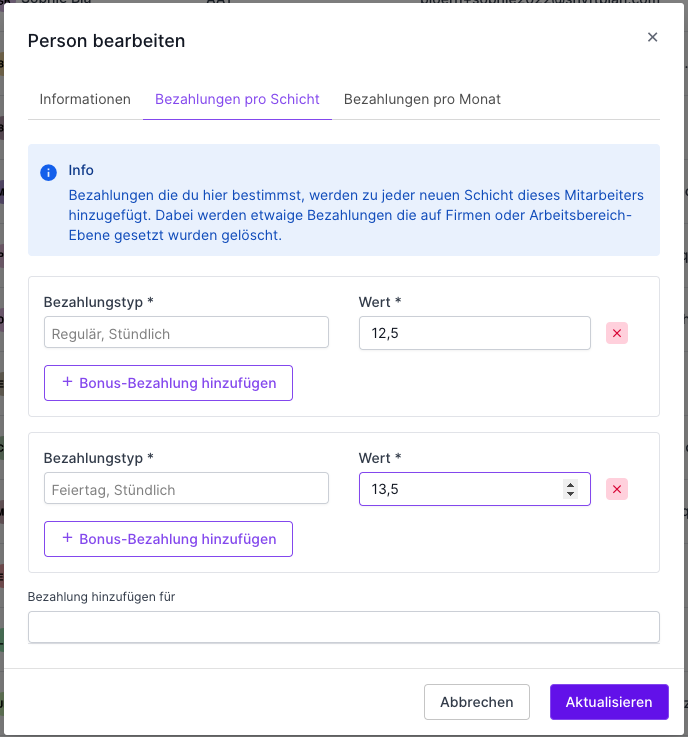Screen dimensions: 688x737
Task: Add bonus payment under Regulär, Stündlich
Action: click(x=168, y=383)
